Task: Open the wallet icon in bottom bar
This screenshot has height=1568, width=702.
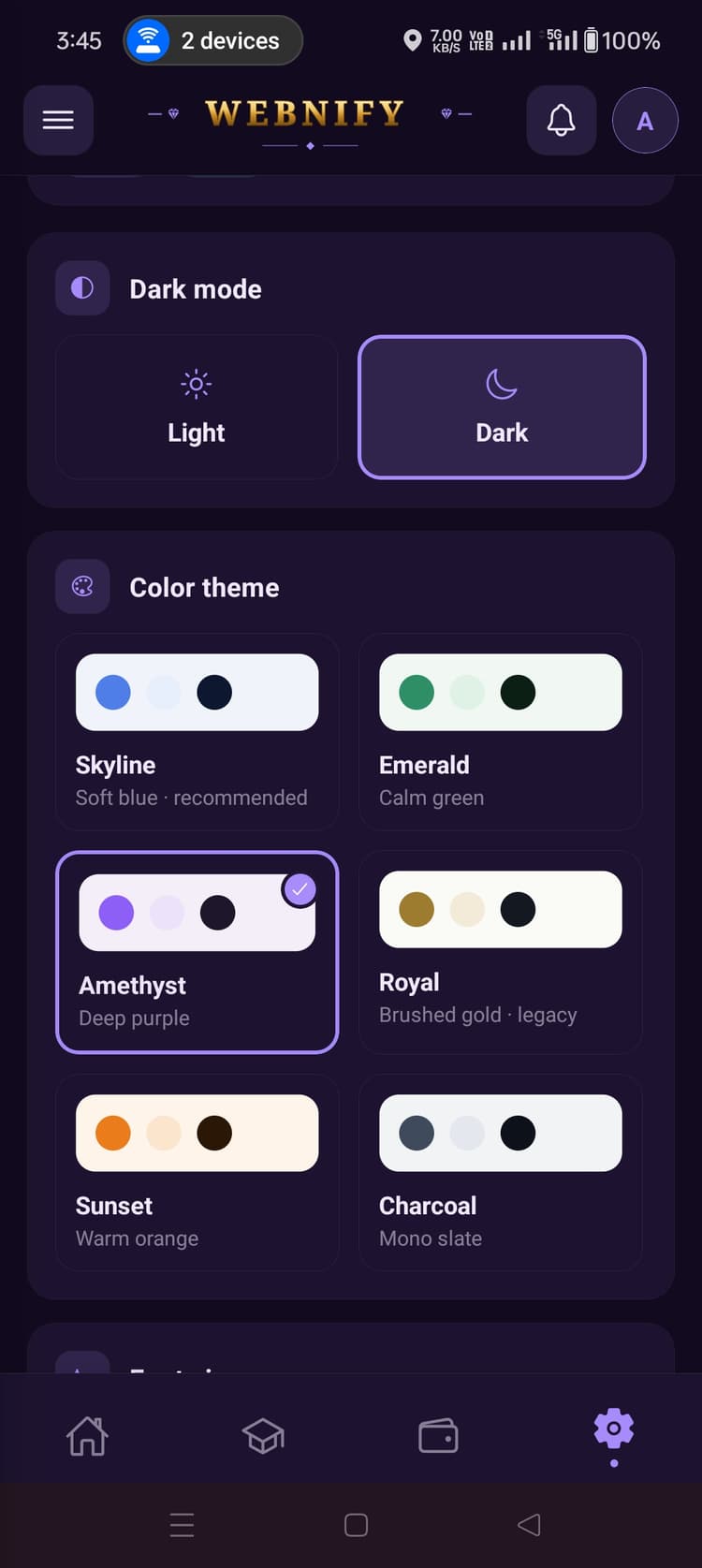Action: click(x=439, y=1434)
